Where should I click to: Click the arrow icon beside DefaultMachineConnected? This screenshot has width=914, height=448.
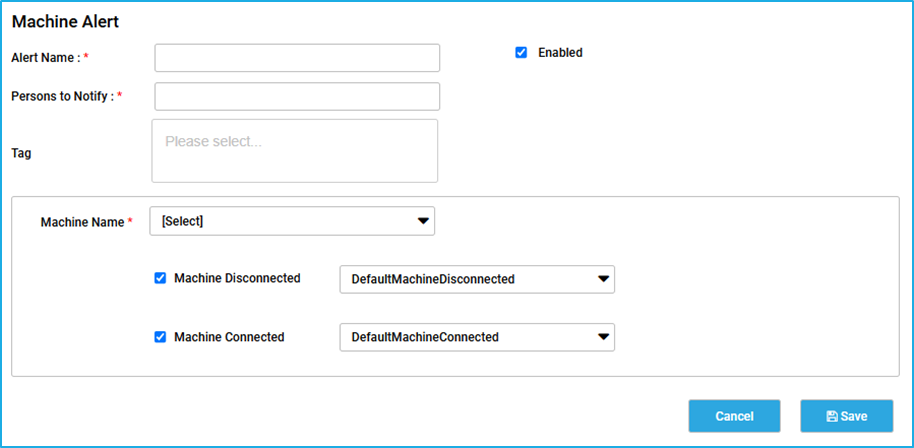coord(603,337)
